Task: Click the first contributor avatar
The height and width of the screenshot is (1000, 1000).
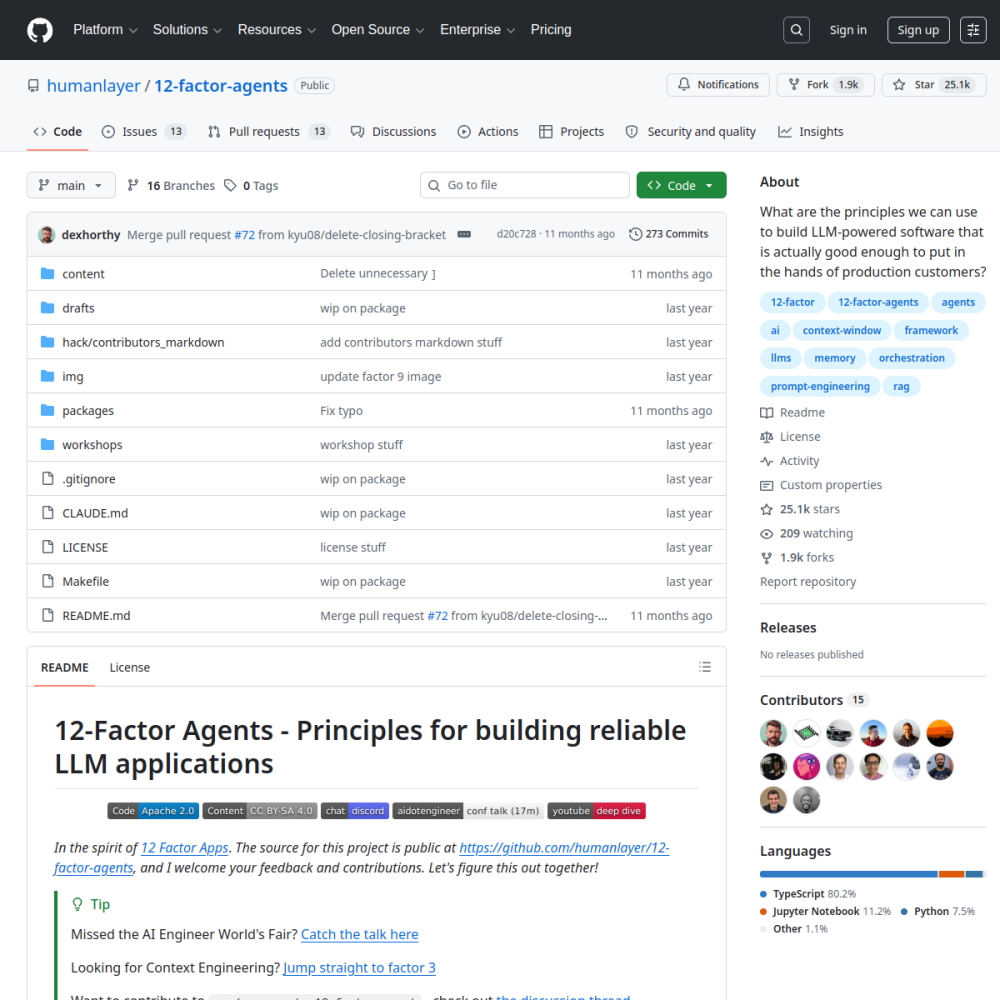Action: 773,733
